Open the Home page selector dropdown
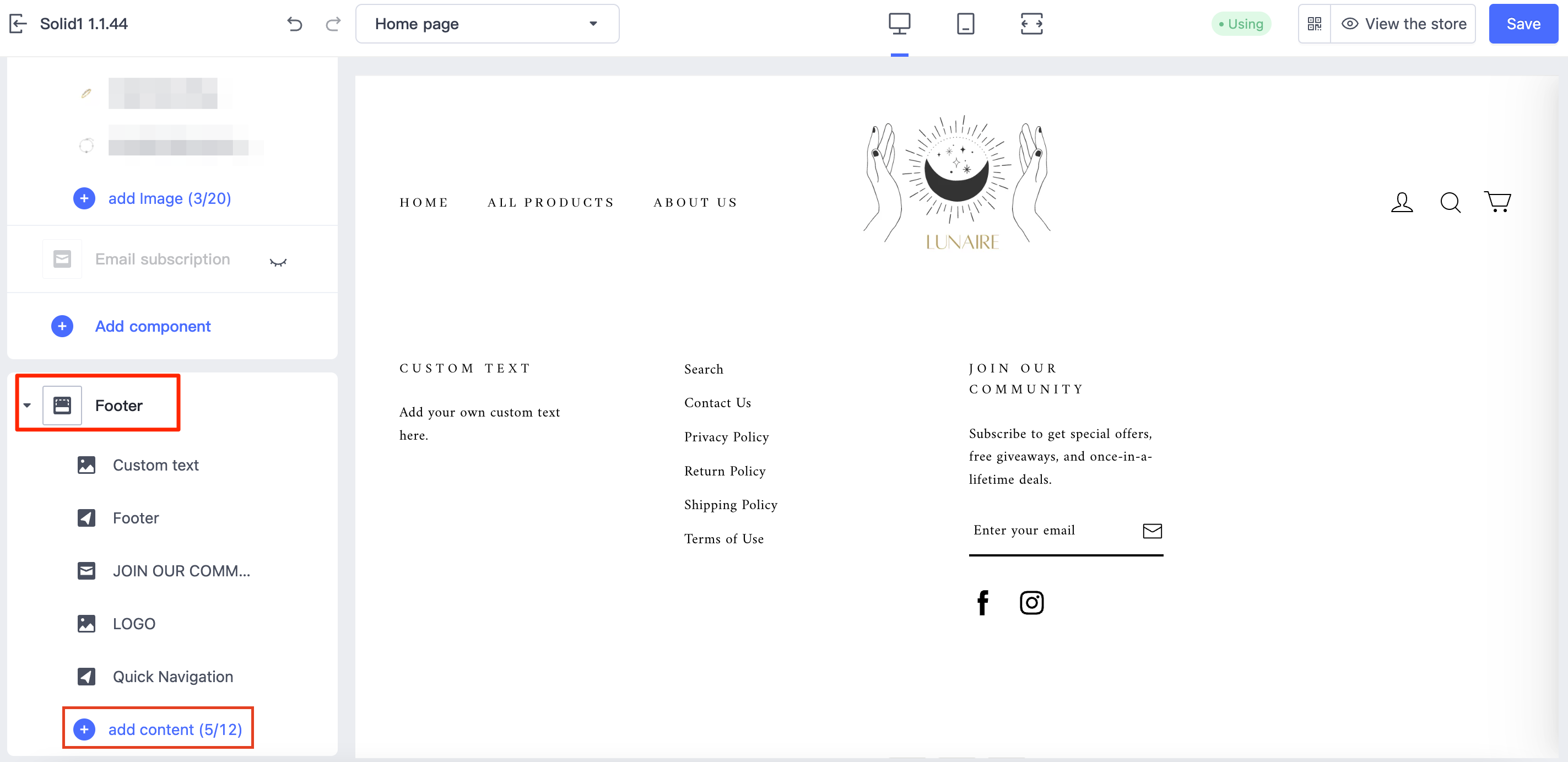This screenshot has width=1568, height=762. (x=487, y=24)
